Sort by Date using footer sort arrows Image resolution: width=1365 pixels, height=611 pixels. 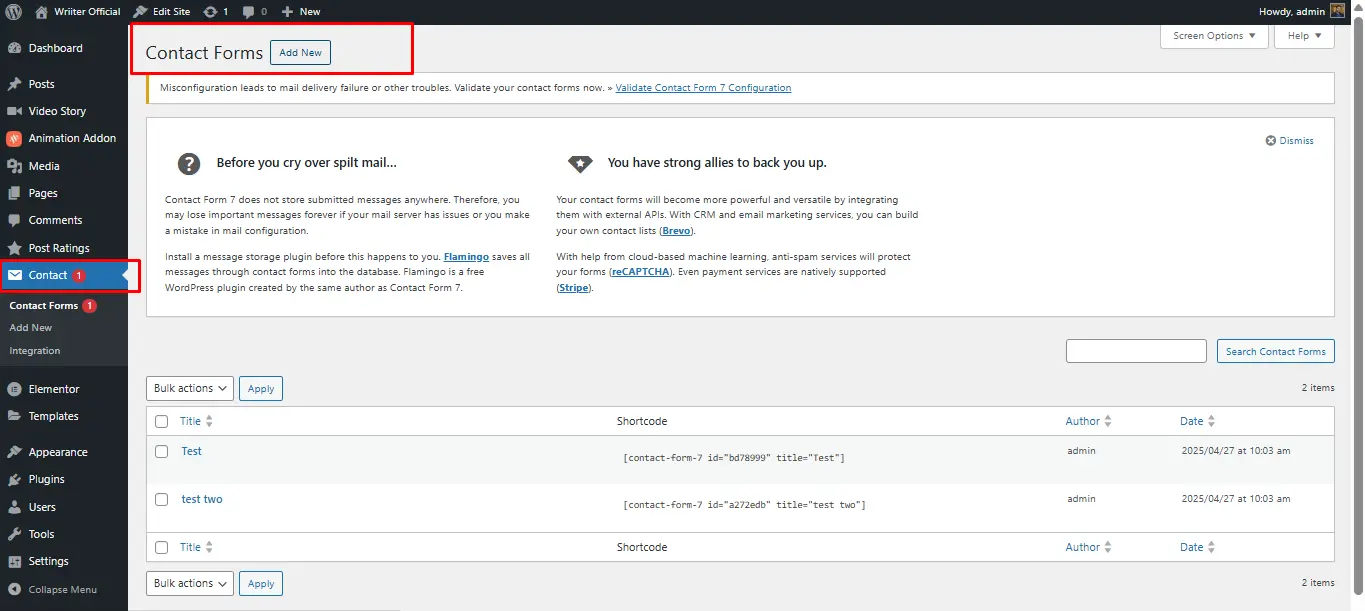(x=1212, y=548)
